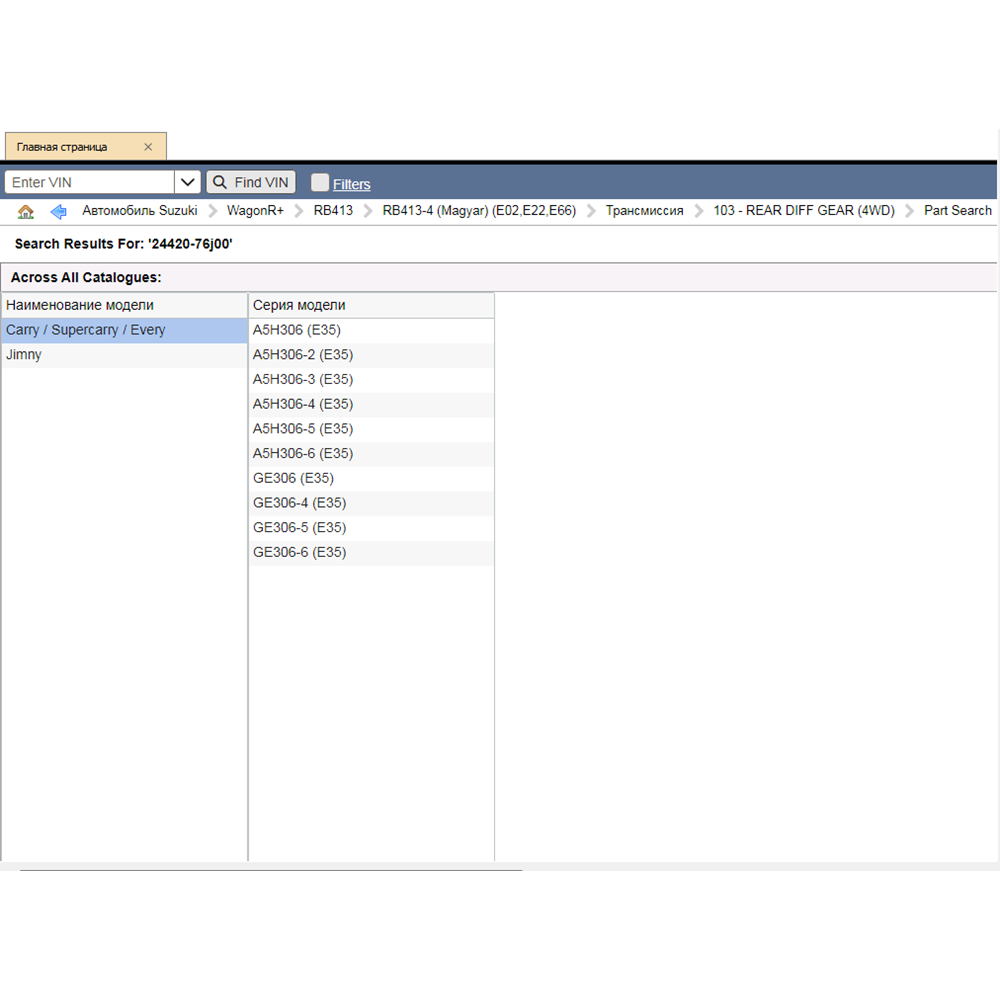Click in the Enter VIN field
This screenshot has height=1000, width=1000.
pyautogui.click(x=90, y=182)
